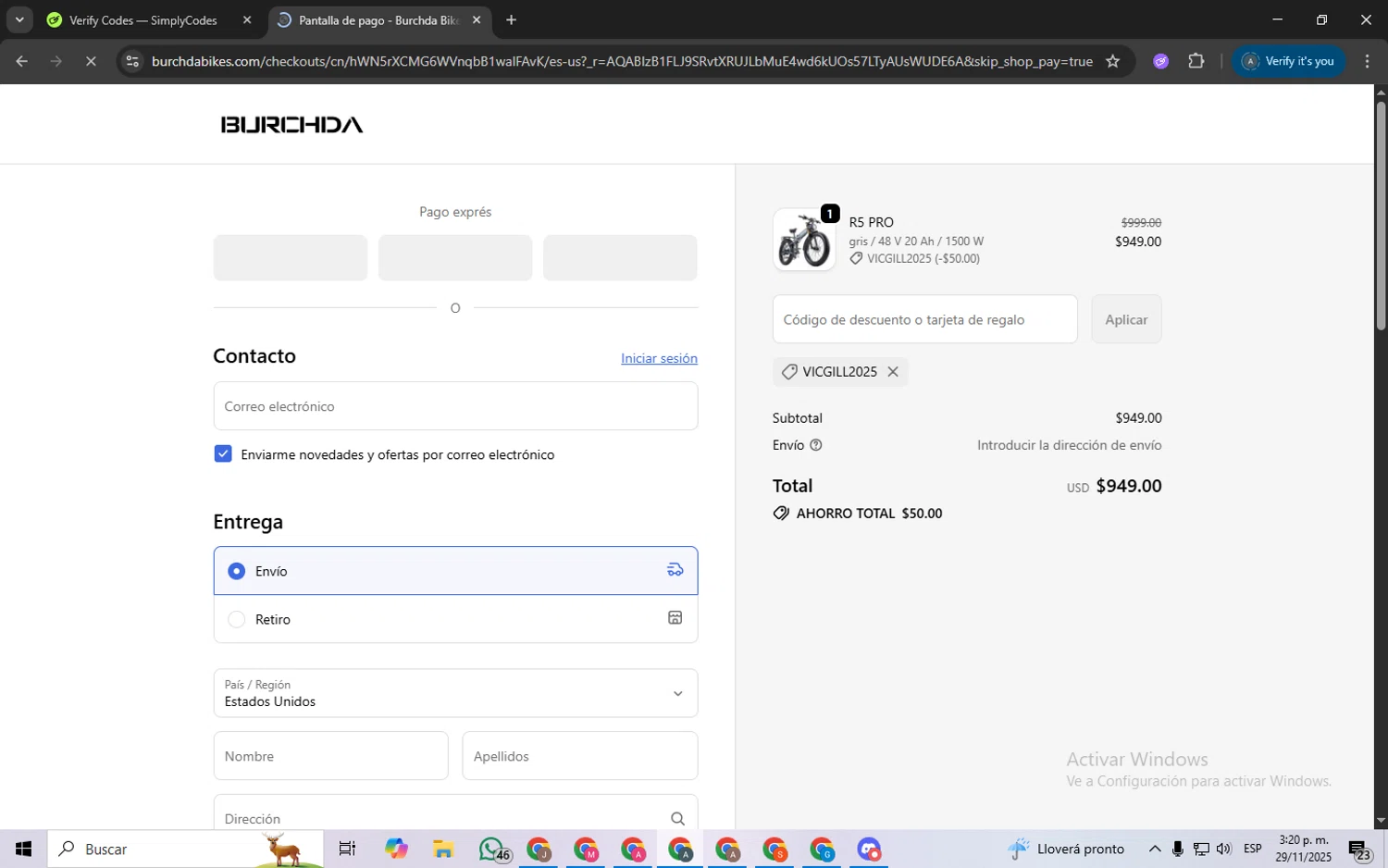Click the browser address bar URL

pos(622,61)
